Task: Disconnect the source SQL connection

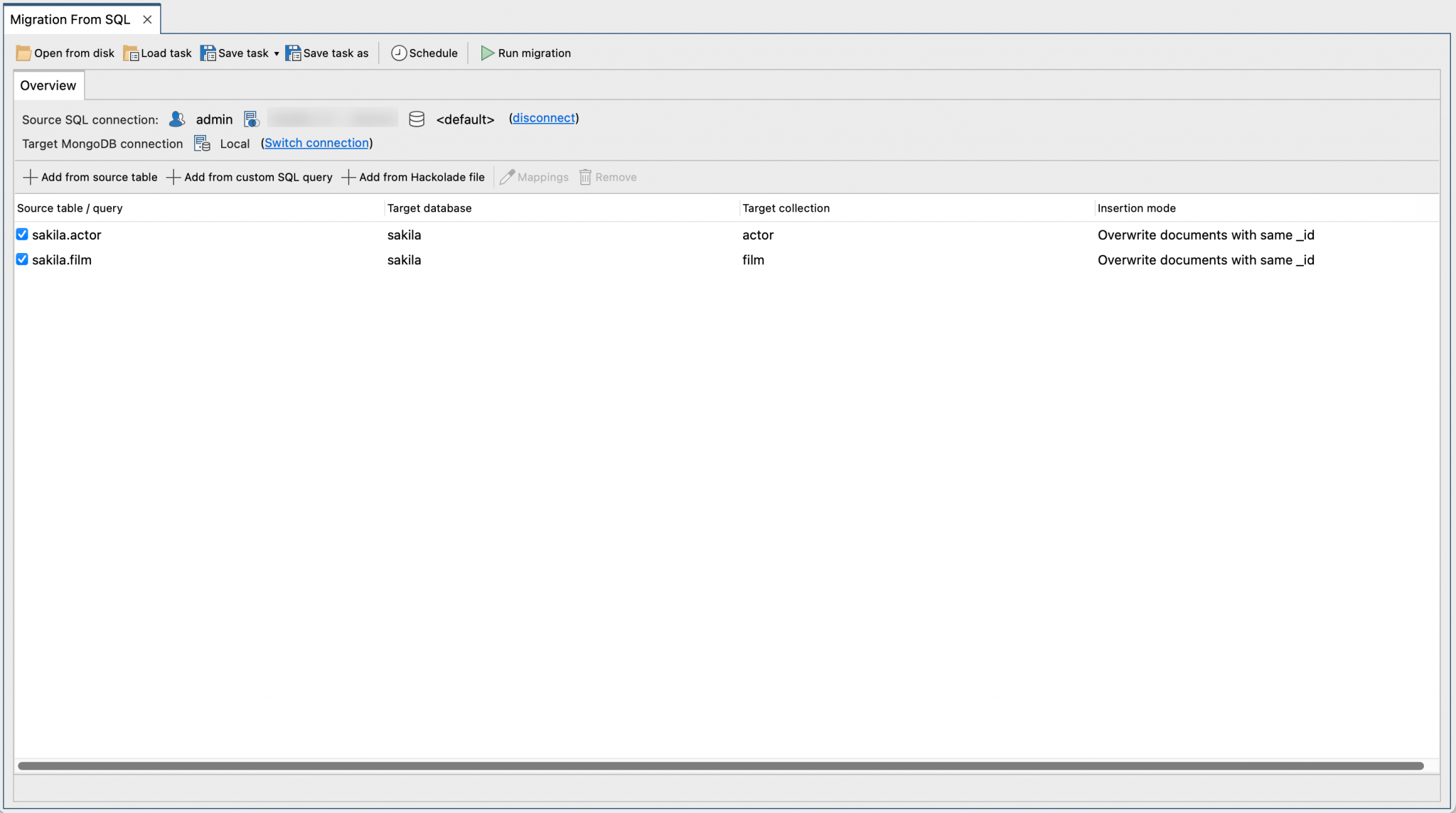Action: pyautogui.click(x=542, y=118)
